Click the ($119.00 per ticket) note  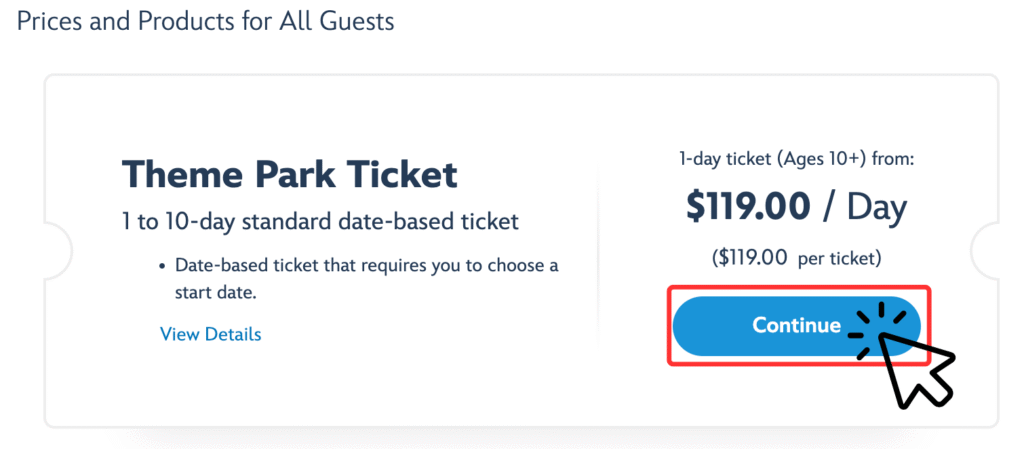[x=796, y=258]
